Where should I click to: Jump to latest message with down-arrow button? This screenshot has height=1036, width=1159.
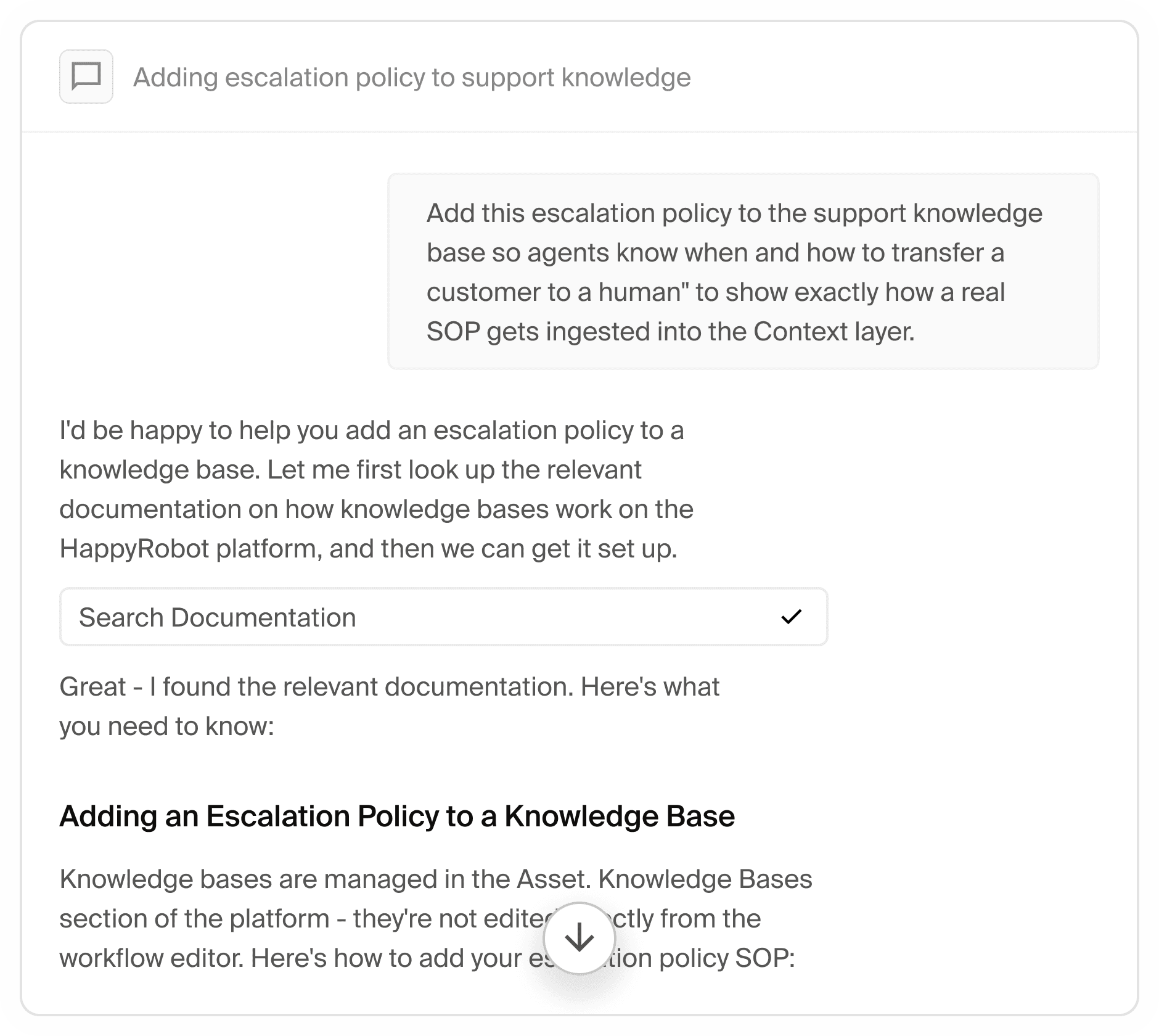579,938
